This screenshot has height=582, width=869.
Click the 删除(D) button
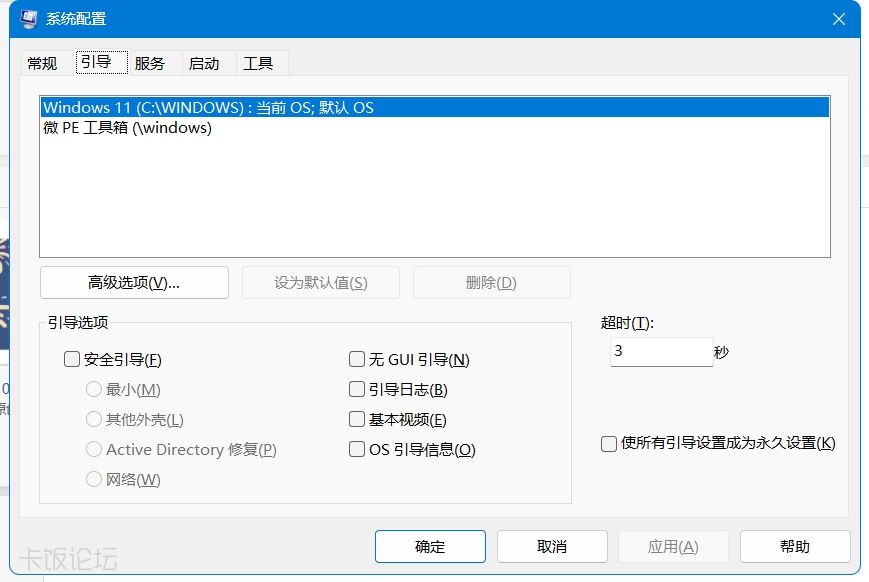tap(492, 283)
